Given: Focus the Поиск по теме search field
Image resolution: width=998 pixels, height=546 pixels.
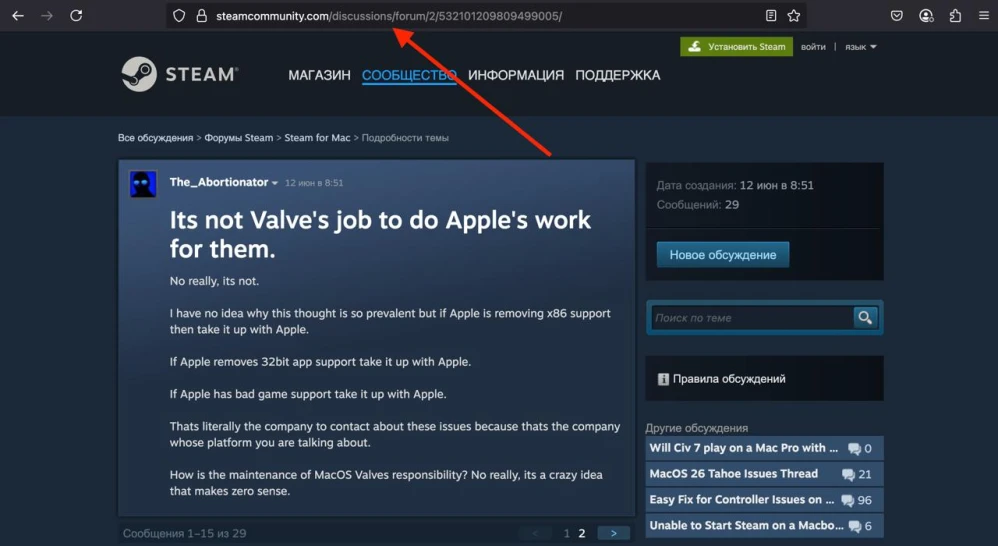Looking at the screenshot, I should [x=752, y=318].
